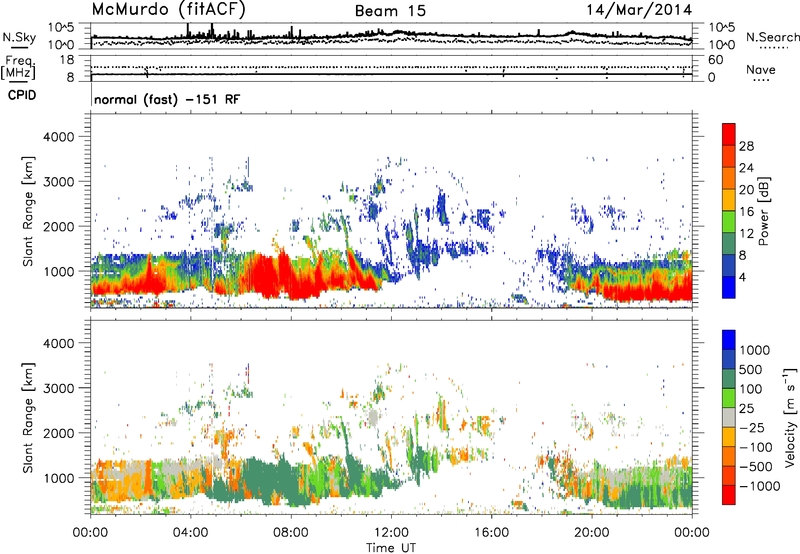
Task: Click the CPID label
Action: (x=22, y=95)
